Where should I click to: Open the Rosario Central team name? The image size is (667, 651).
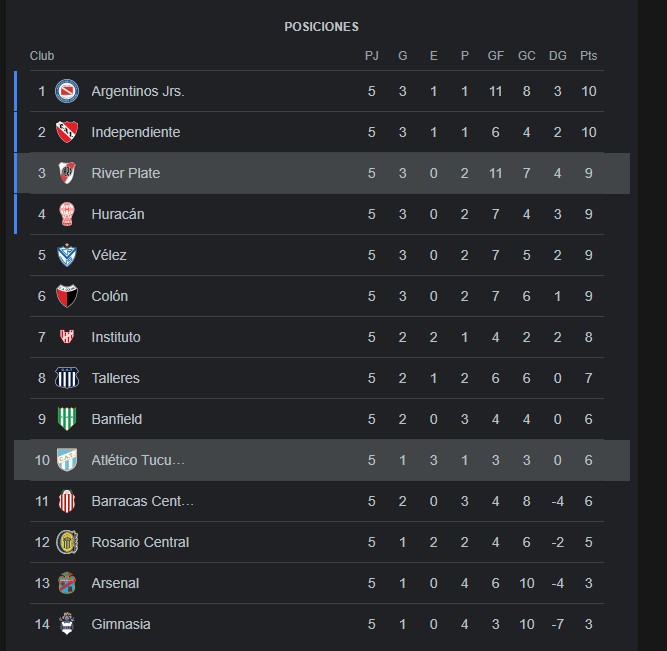140,542
